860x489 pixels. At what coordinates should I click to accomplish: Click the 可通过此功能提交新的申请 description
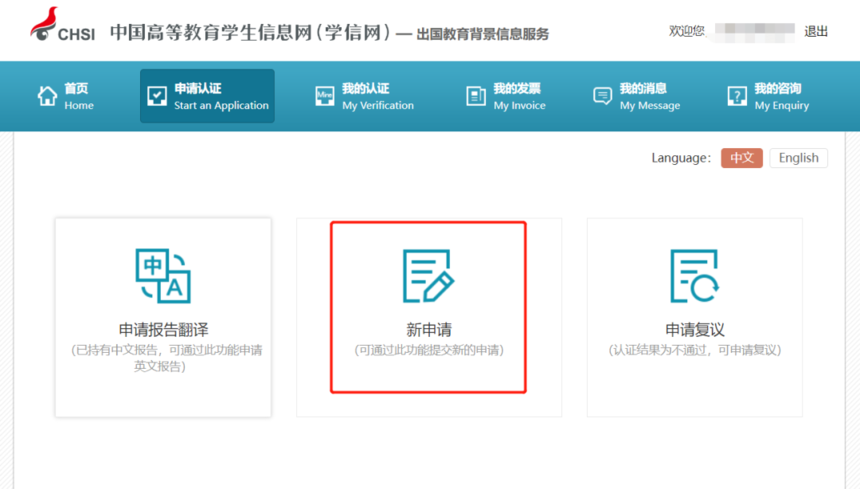[429, 350]
